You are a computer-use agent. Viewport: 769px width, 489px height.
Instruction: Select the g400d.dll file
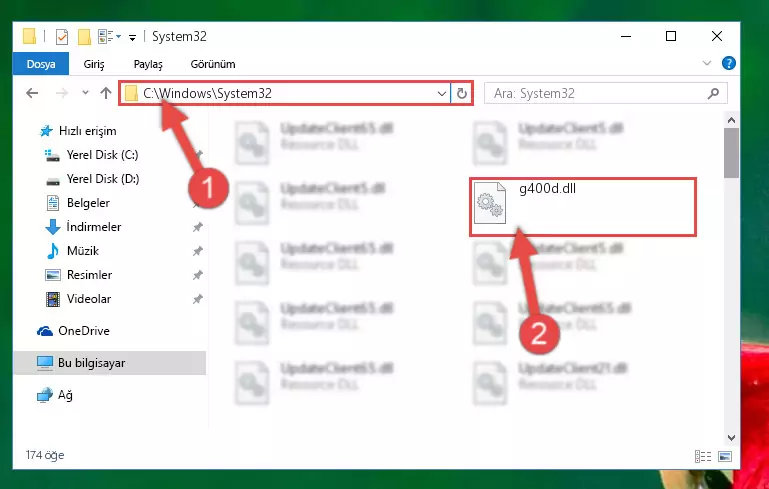click(583, 207)
